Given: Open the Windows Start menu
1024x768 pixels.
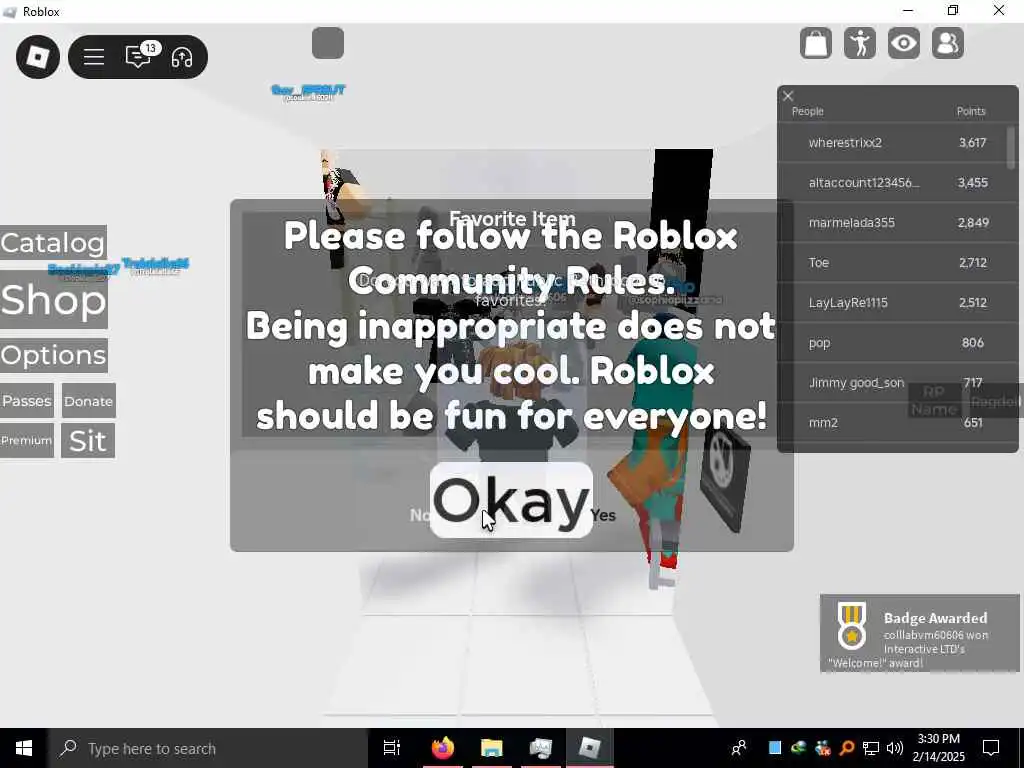Looking at the screenshot, I should (24, 748).
